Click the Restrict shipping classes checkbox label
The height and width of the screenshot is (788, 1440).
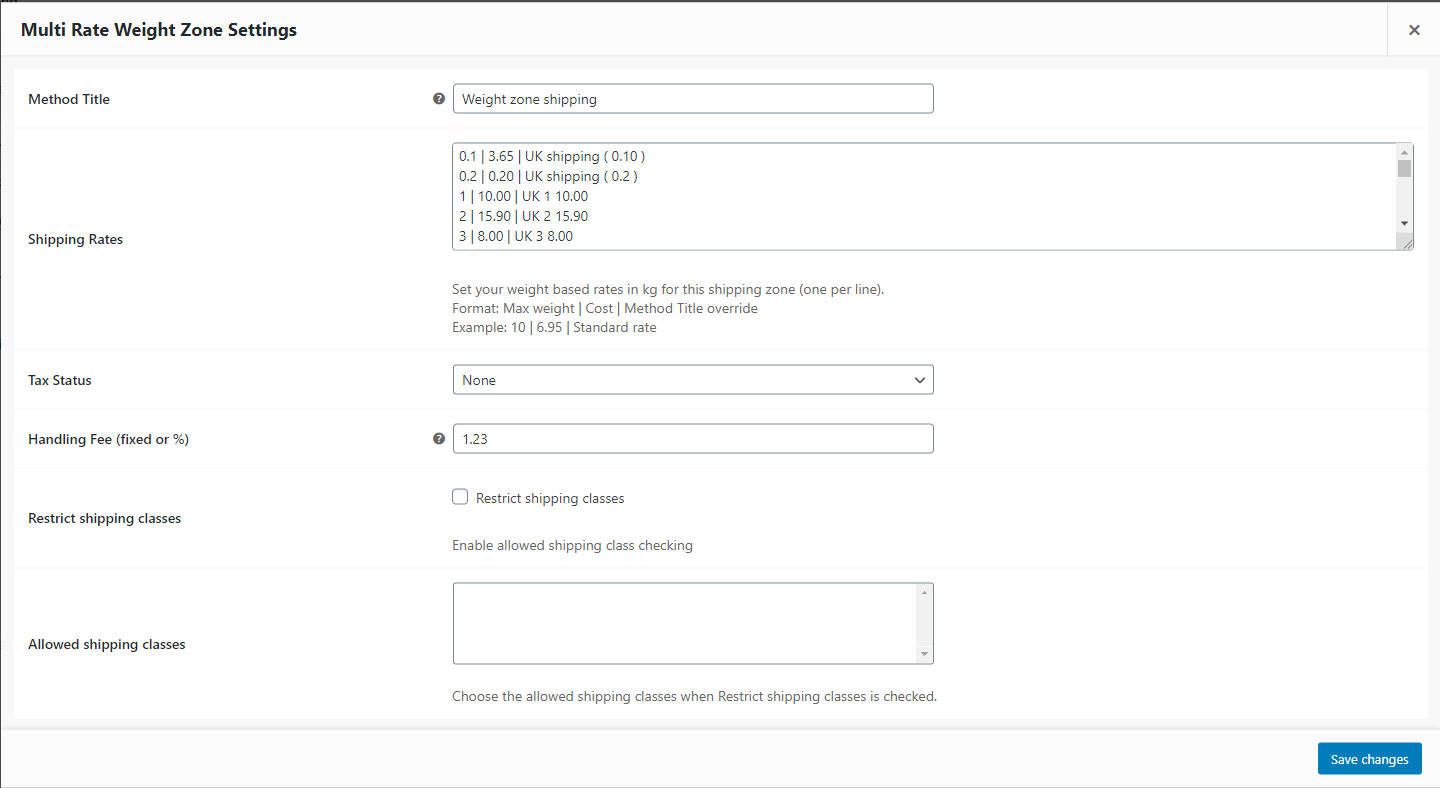coord(550,498)
